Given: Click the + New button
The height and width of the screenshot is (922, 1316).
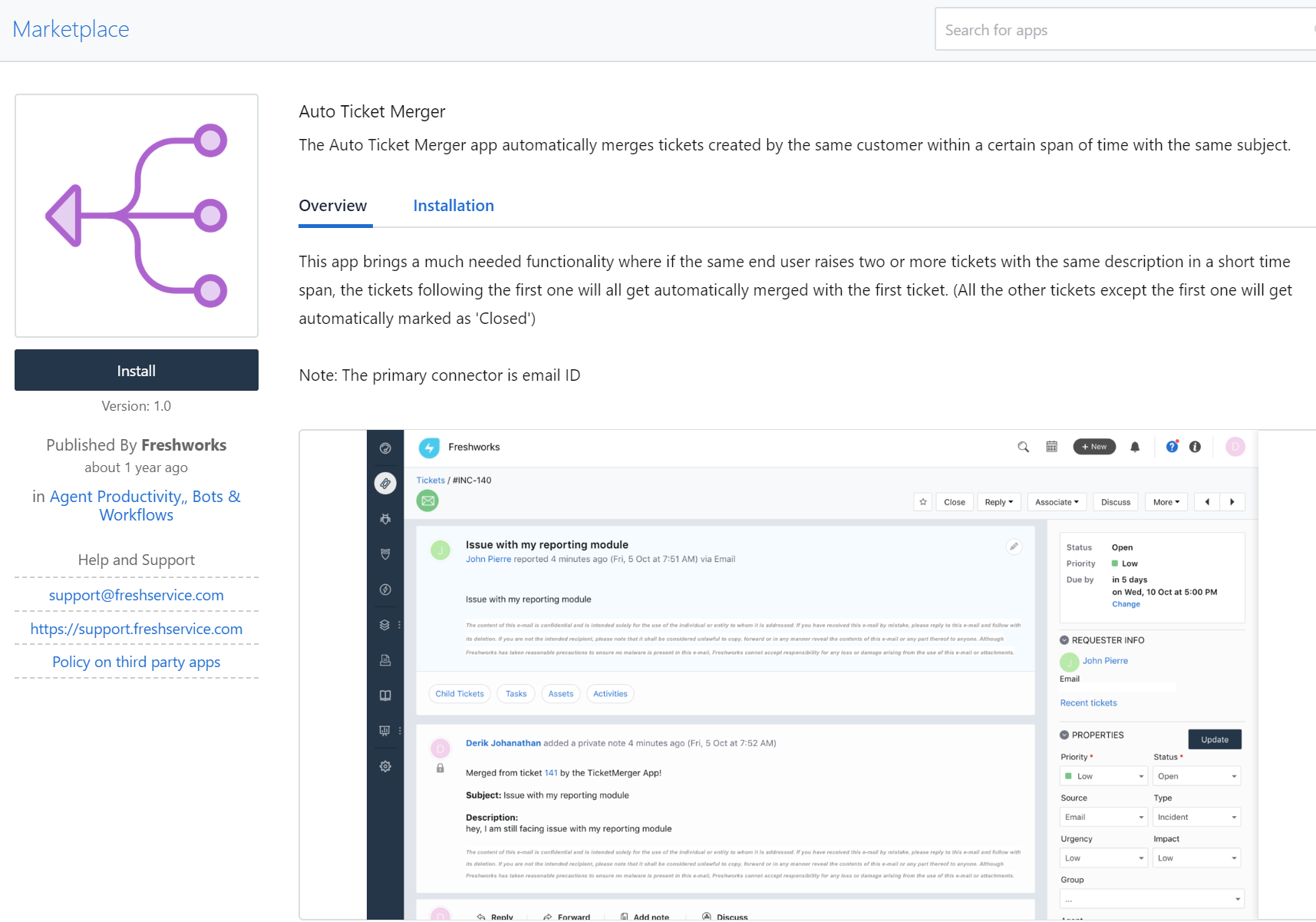Looking at the screenshot, I should pyautogui.click(x=1094, y=447).
